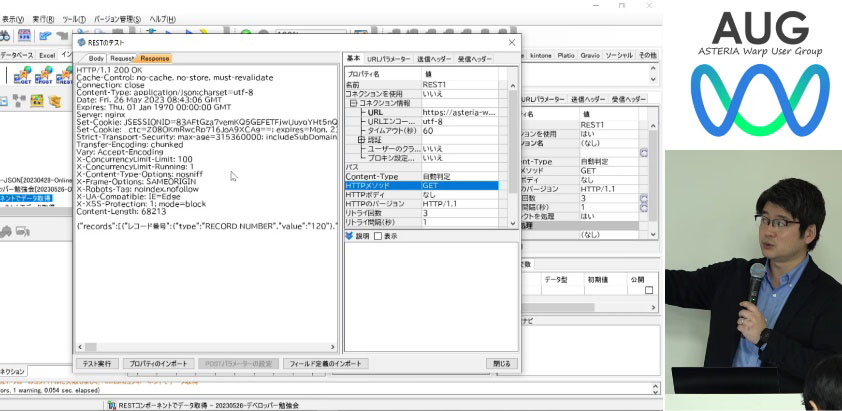Image resolution: width=842 pixels, height=411 pixels.
Task: Click the タイムアウト(秒) value 60
Action: (460, 131)
